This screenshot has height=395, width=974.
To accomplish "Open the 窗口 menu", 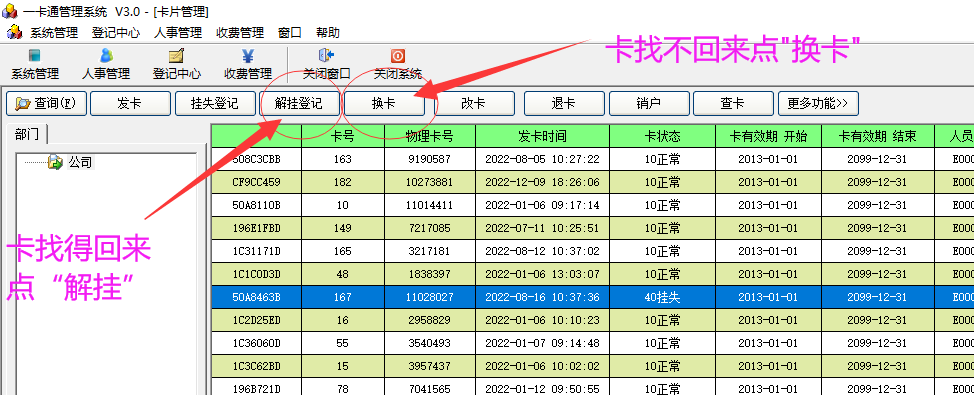I will coord(290,33).
